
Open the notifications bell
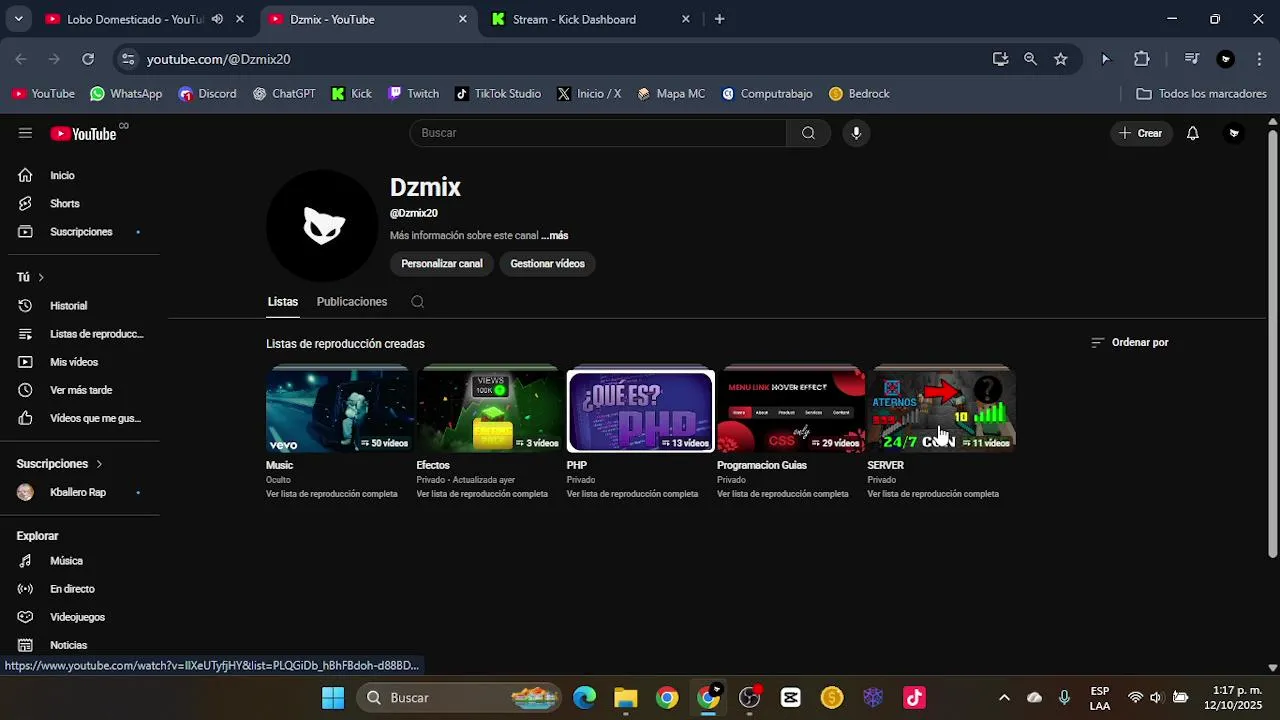coord(1192,133)
